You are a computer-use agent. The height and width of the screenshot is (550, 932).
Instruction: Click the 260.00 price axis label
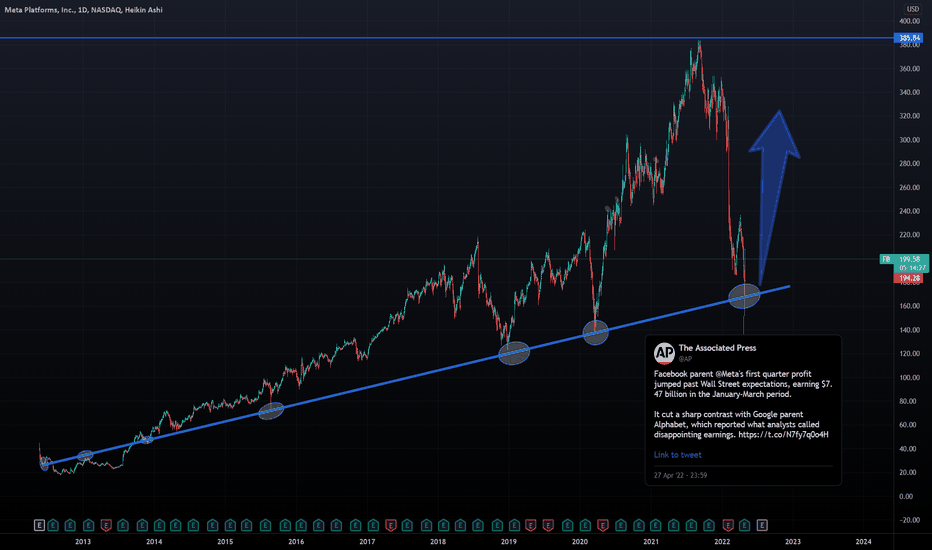click(909, 188)
